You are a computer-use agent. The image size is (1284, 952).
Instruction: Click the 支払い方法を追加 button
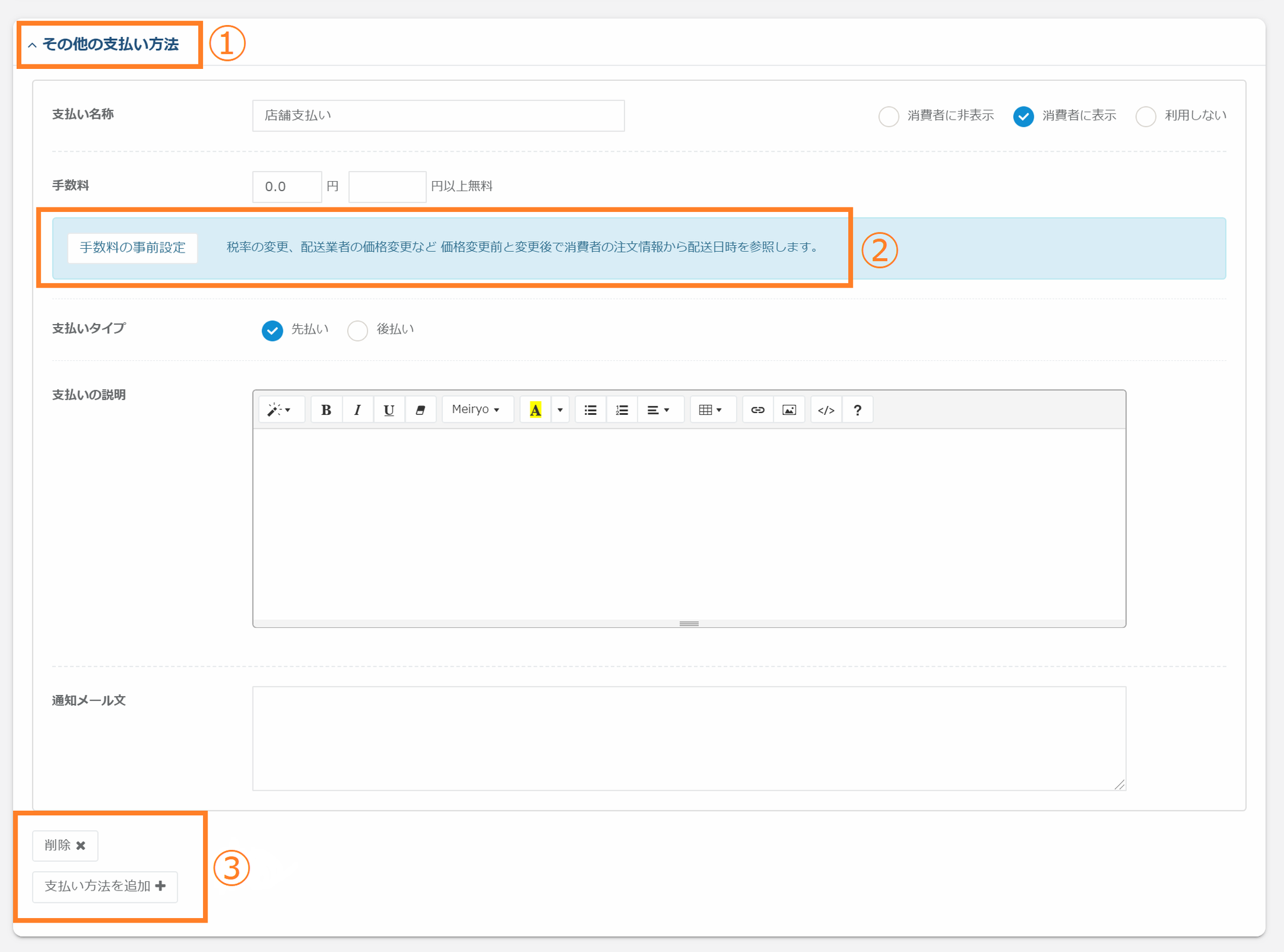point(105,886)
